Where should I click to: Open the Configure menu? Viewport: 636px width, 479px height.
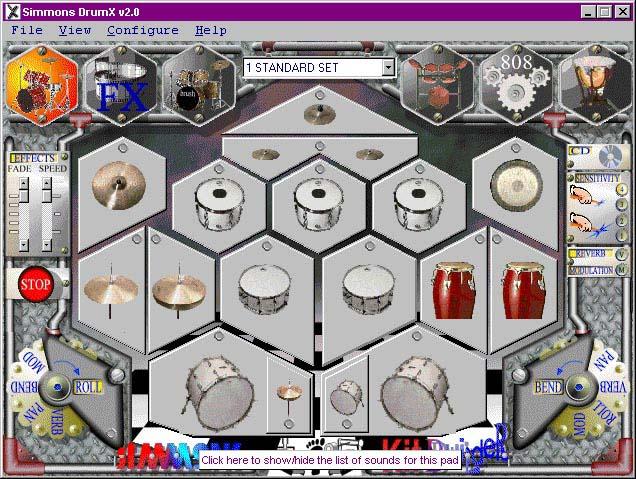(x=142, y=30)
